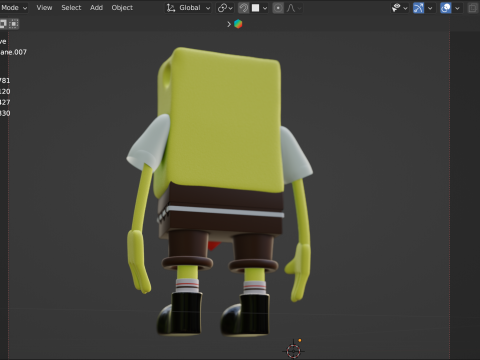Open the gizmo options dropdown arrow

(x=430, y=8)
